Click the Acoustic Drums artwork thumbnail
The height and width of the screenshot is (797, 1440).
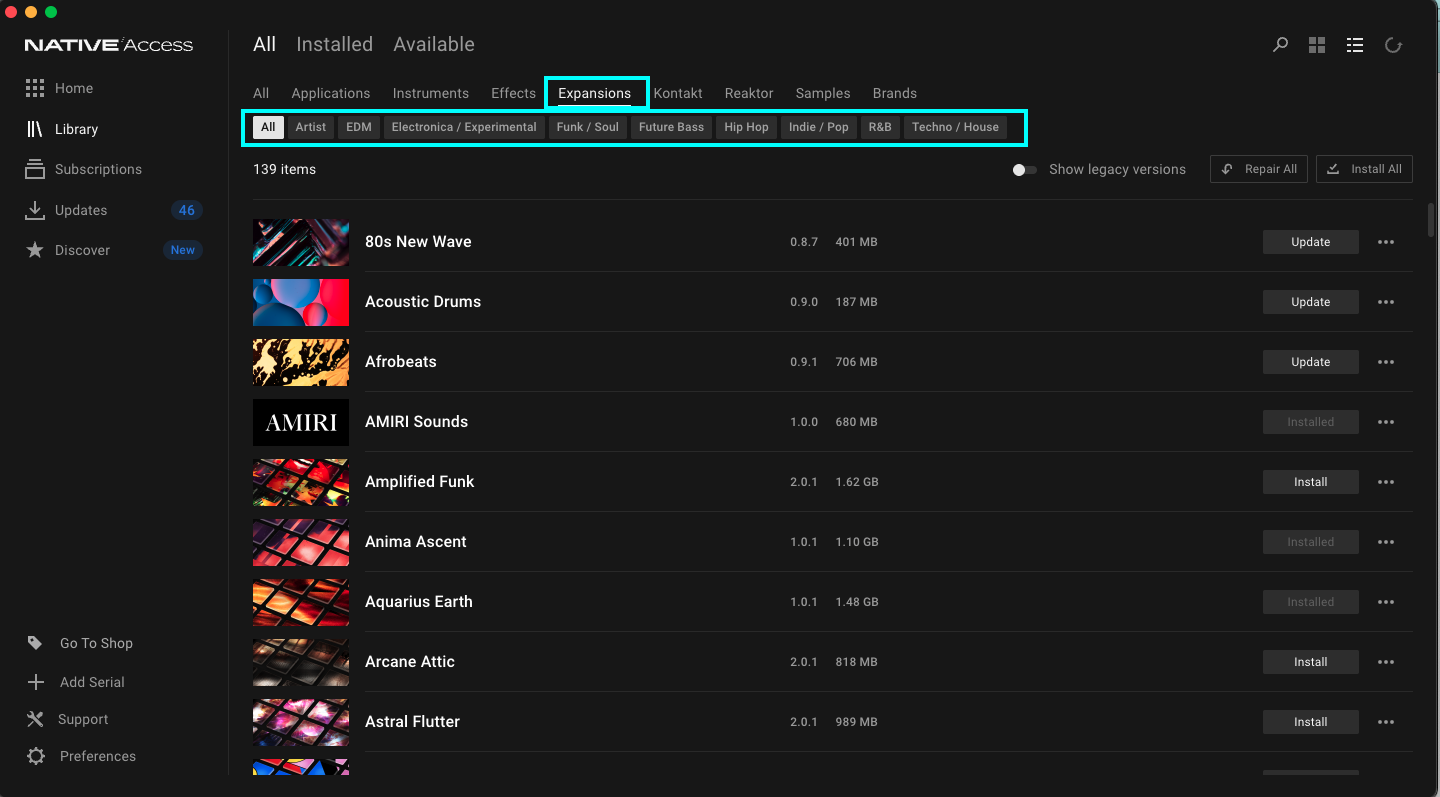301,302
